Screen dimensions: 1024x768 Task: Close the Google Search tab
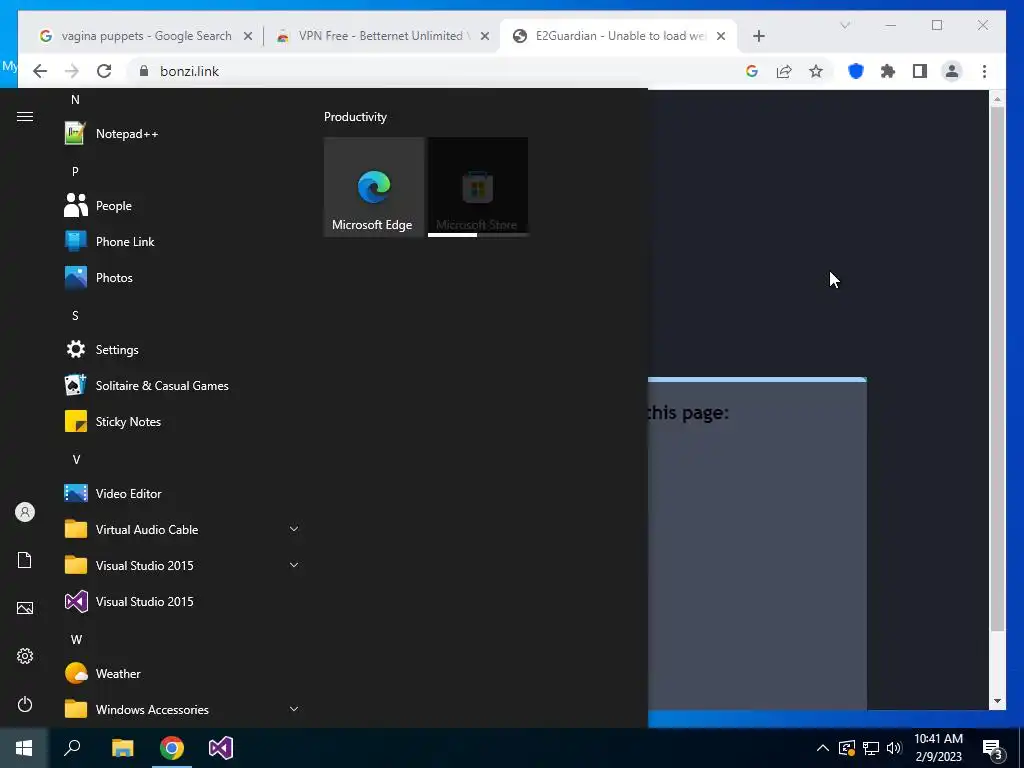(x=248, y=36)
